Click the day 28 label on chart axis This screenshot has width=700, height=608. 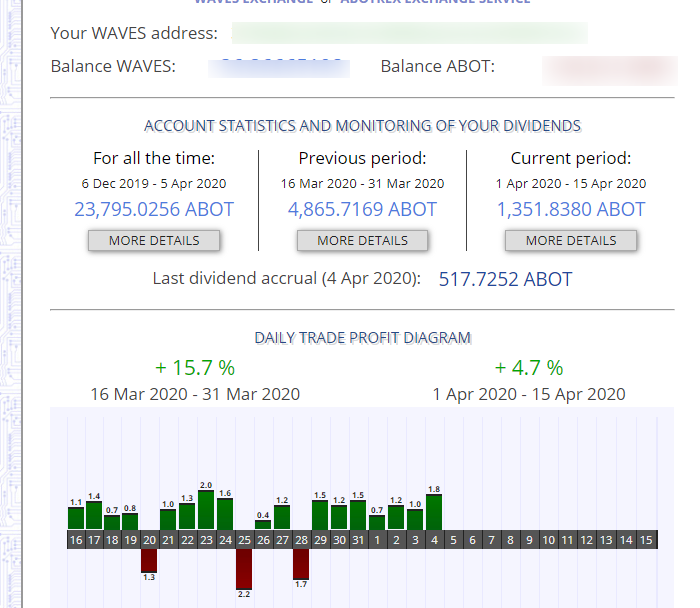[301, 540]
